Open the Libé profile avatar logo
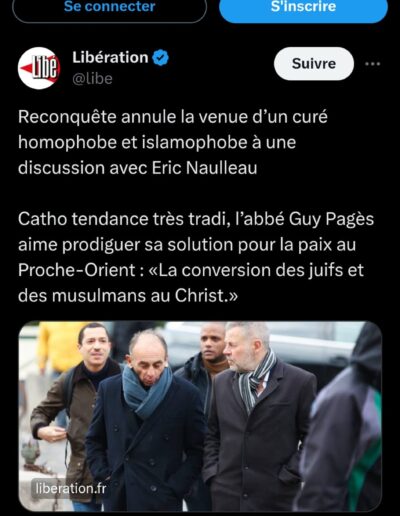The image size is (400, 516). click(39, 68)
